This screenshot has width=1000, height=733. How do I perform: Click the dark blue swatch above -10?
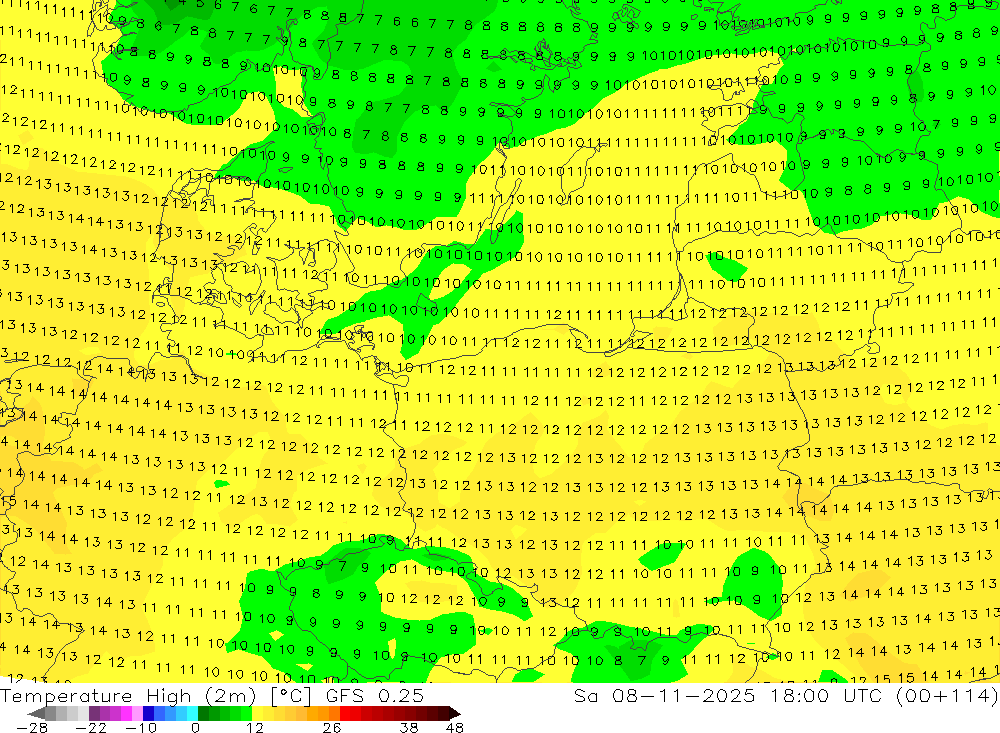[148, 714]
